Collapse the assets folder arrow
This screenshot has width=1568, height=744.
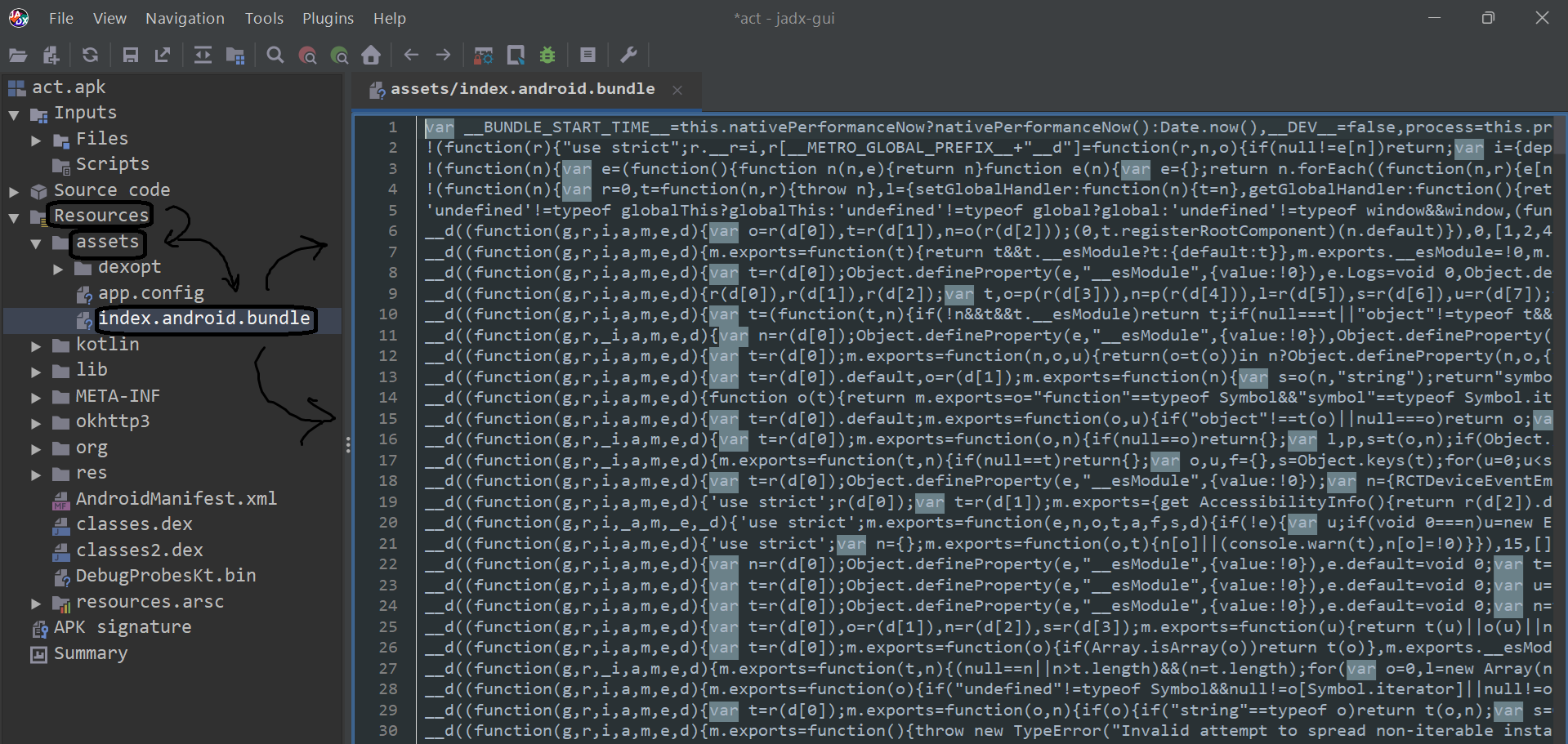pyautogui.click(x=36, y=243)
